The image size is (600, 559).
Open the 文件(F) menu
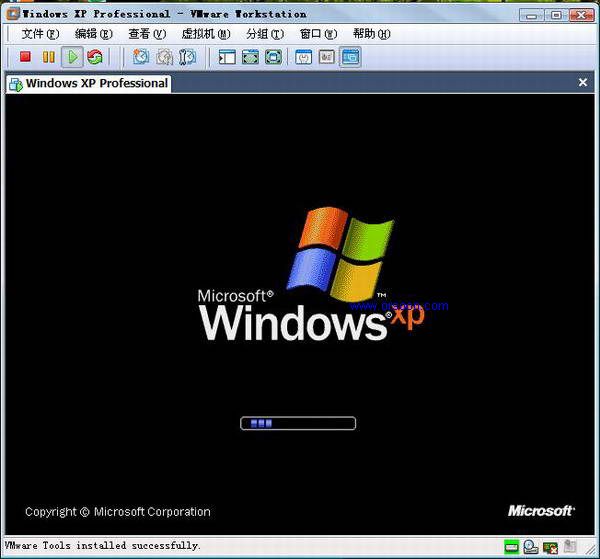click(x=40, y=34)
